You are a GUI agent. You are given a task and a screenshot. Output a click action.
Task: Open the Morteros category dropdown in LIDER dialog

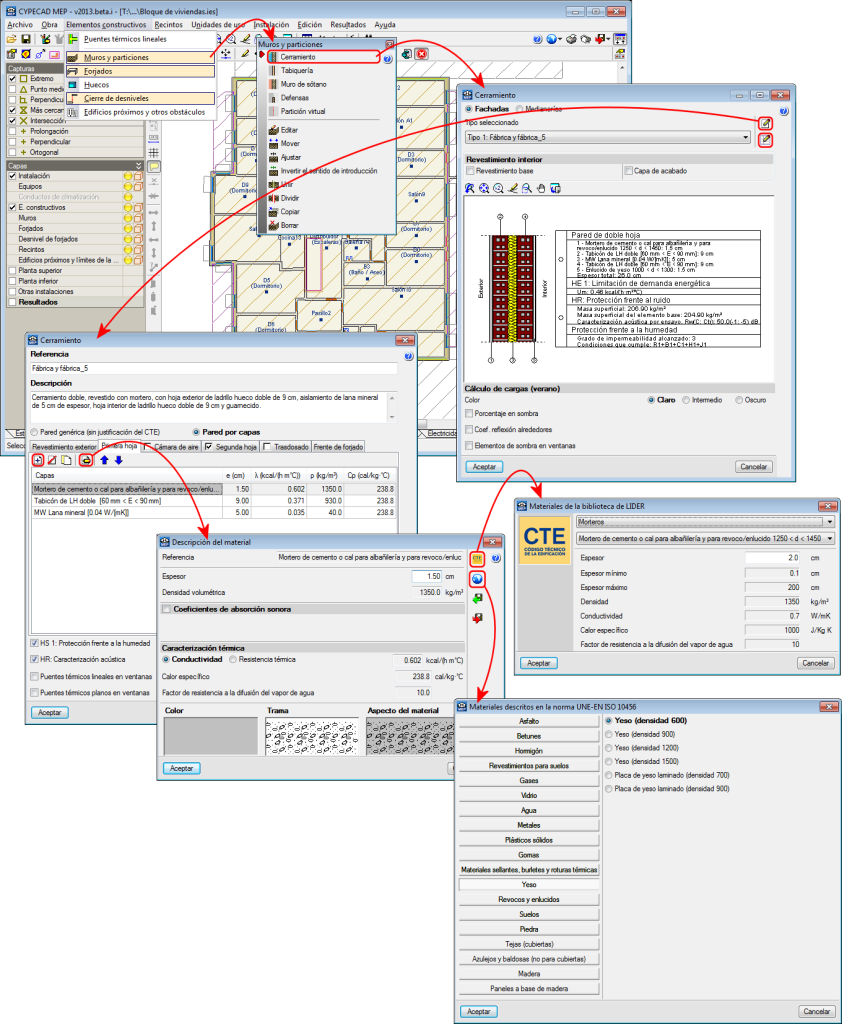coord(705,522)
